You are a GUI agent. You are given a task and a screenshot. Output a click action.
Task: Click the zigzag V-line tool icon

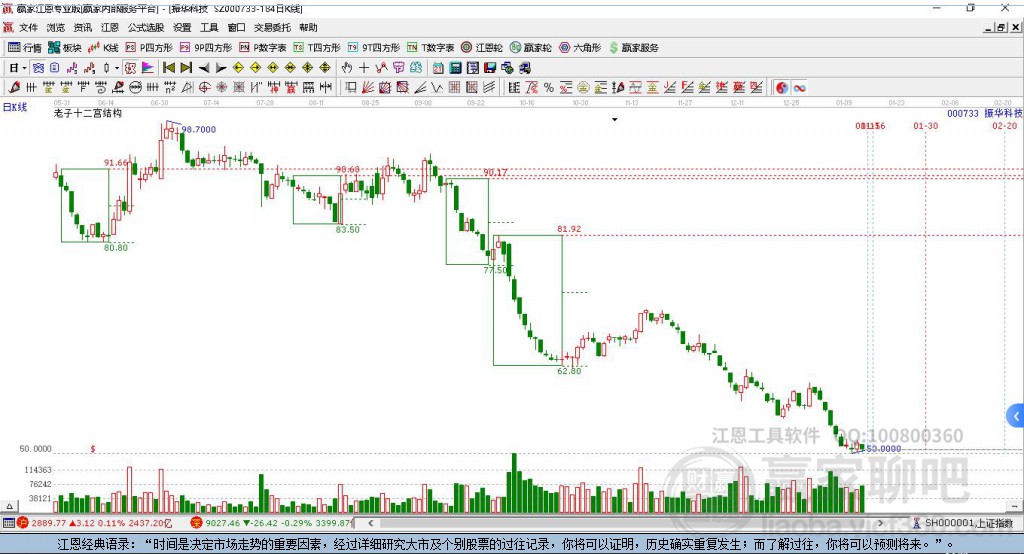pyautogui.click(x=436, y=87)
